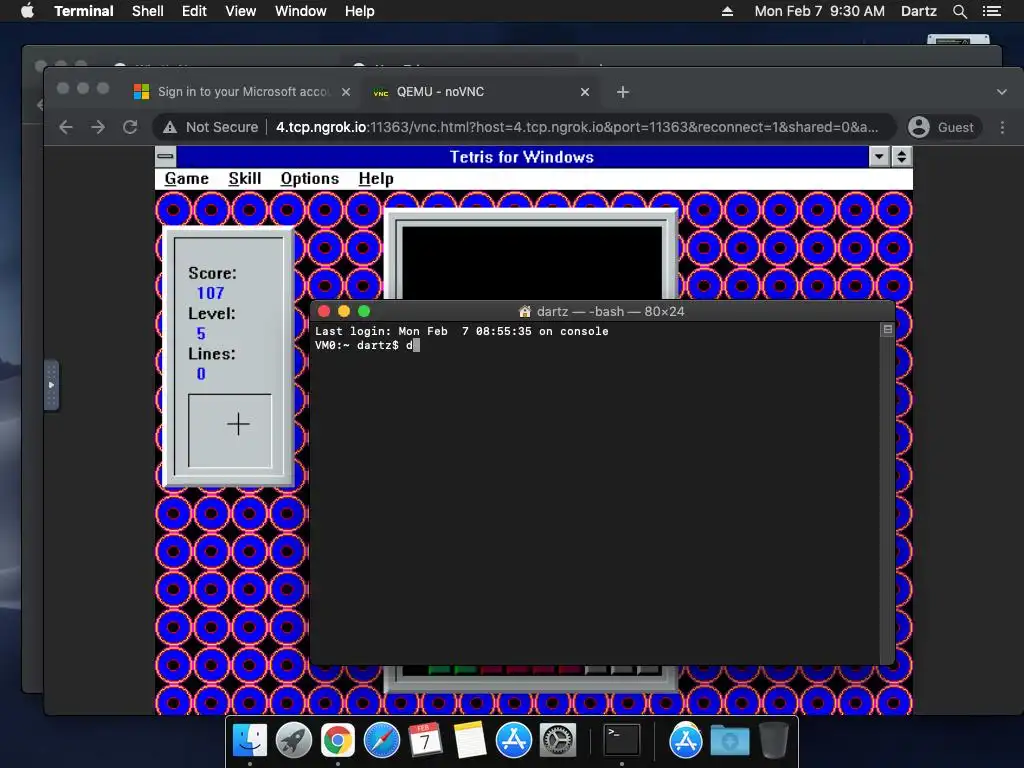
Task: Click Chrome forward arrow
Action: tap(98, 127)
